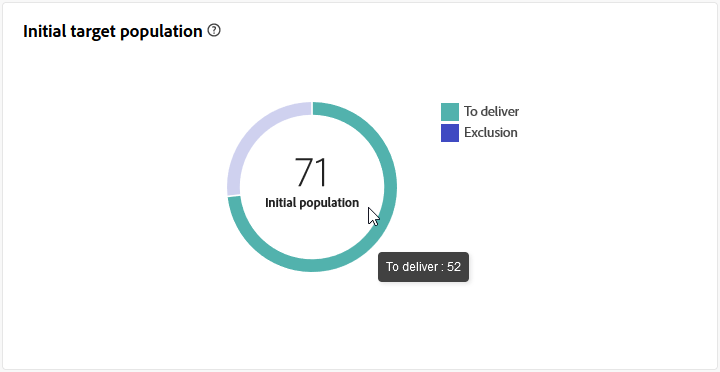Toggle the Exclusion legend label
Image resolution: width=720 pixels, height=372 pixels.
pyautogui.click(x=490, y=133)
